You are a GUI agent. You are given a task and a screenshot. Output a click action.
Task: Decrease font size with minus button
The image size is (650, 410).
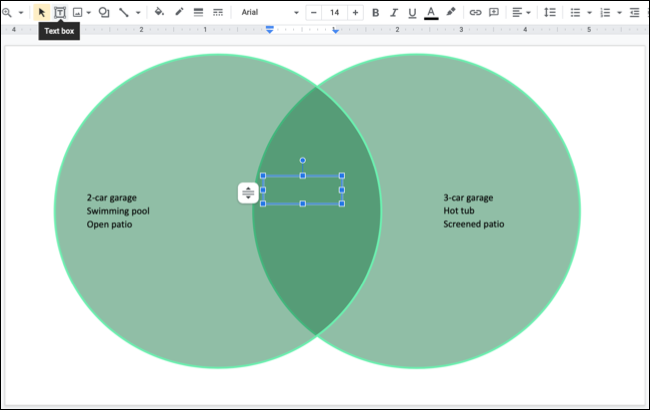pos(314,12)
